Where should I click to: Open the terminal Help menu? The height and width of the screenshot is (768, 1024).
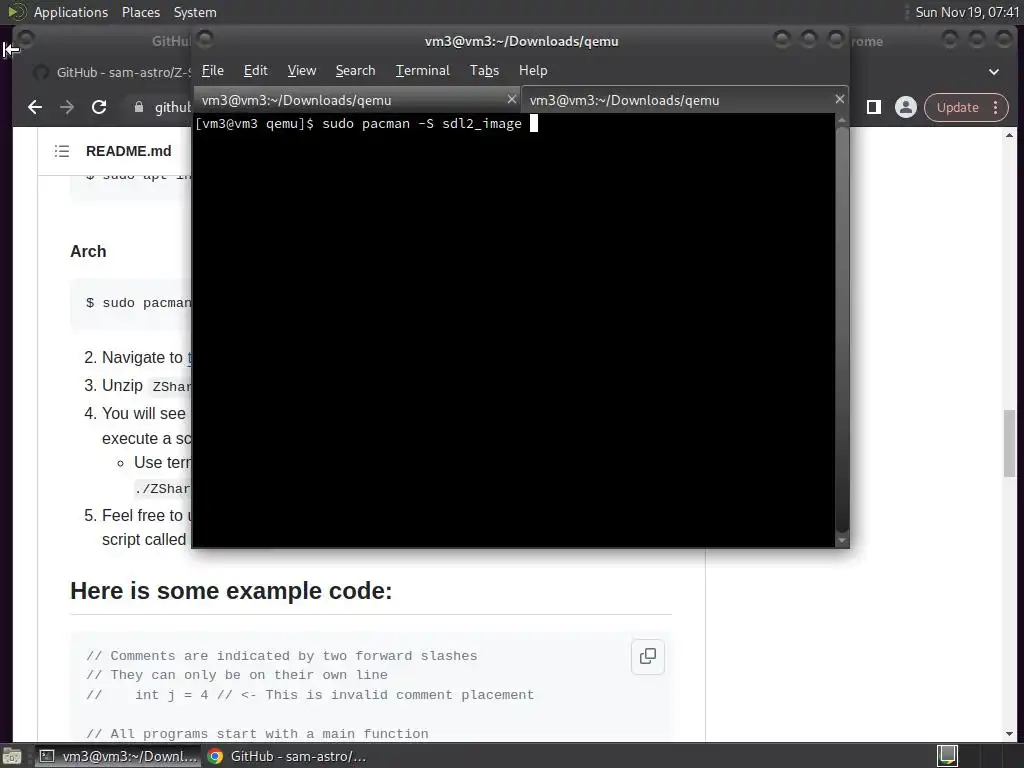[533, 71]
